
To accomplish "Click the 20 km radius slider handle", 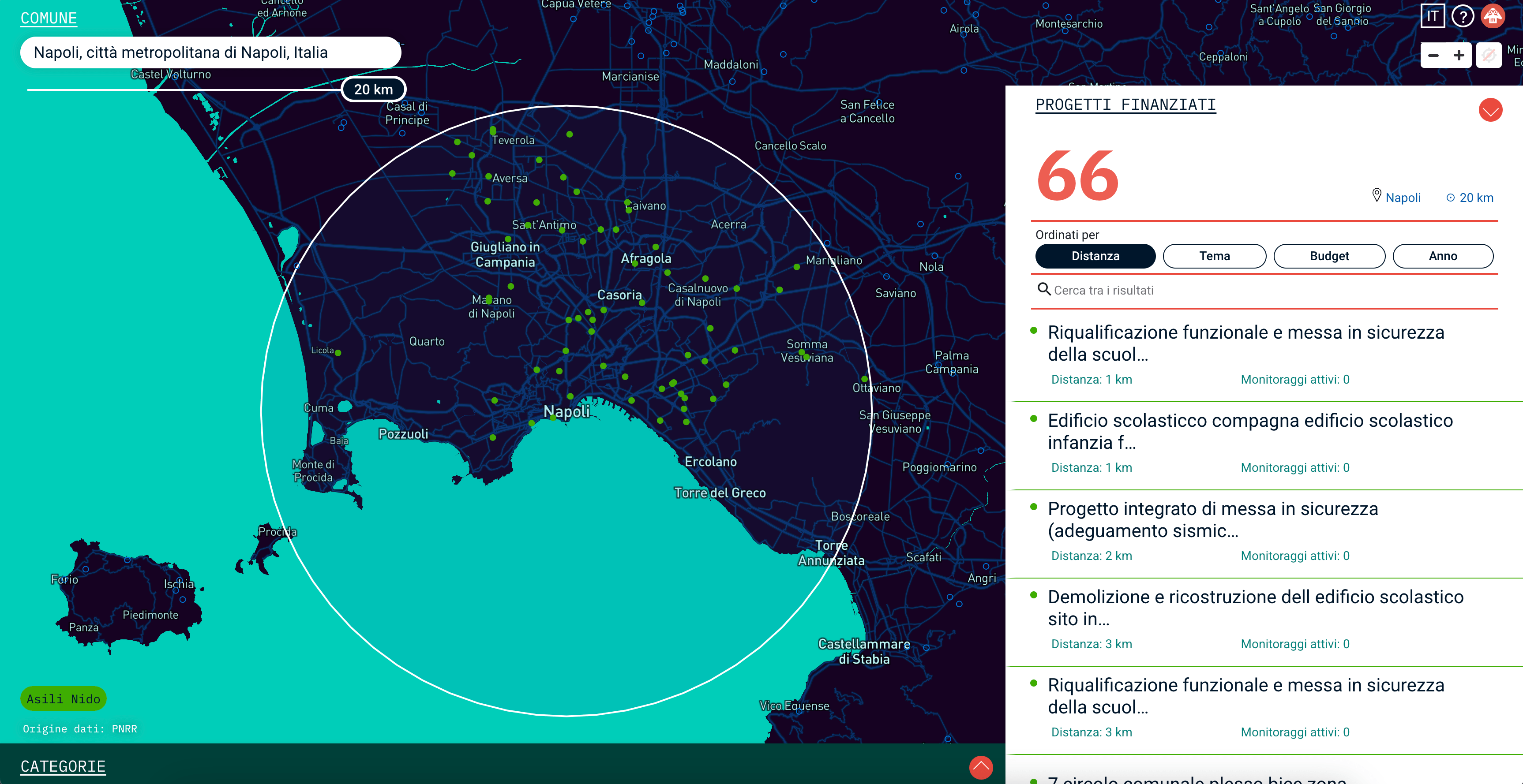I will pyautogui.click(x=374, y=89).
